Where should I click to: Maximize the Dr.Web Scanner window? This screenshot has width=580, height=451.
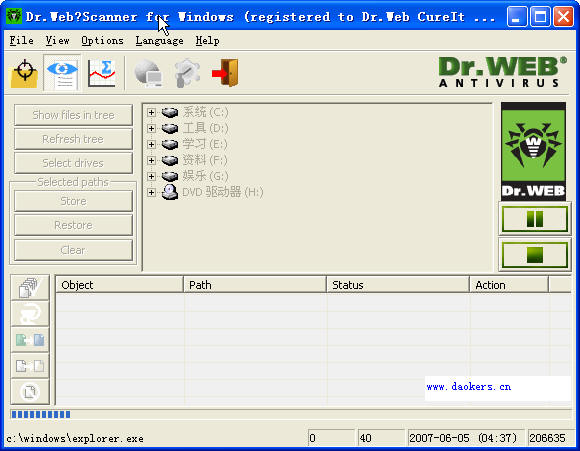[x=540, y=16]
